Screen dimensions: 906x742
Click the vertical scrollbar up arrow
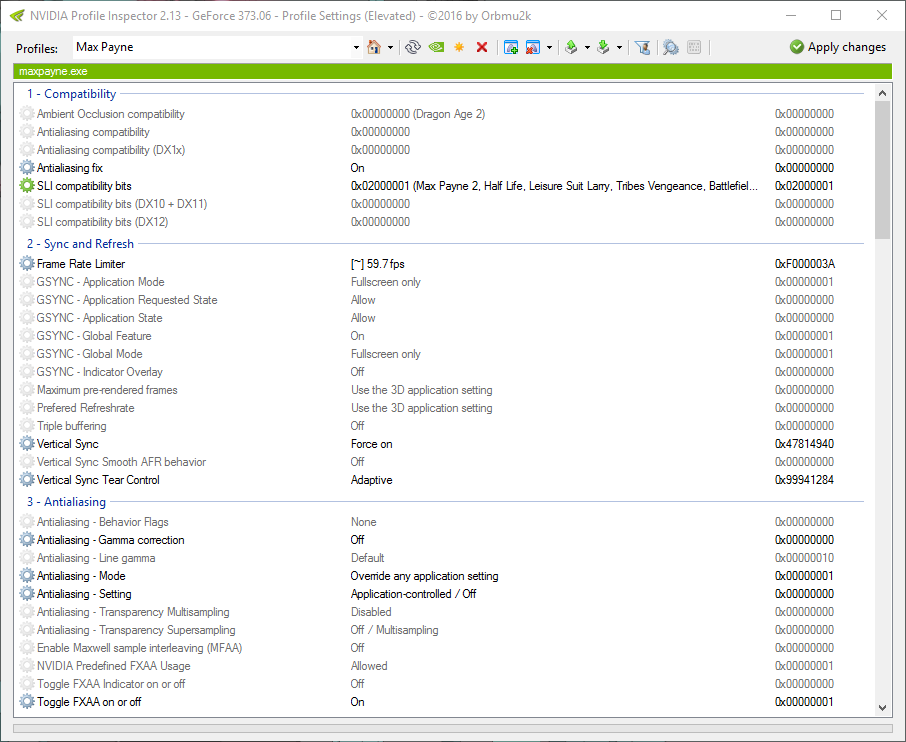(x=882, y=93)
